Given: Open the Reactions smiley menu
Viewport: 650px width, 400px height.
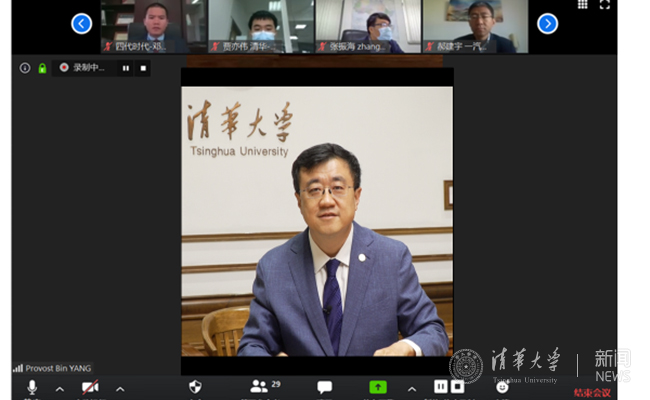Looking at the screenshot, I should 502,387.
